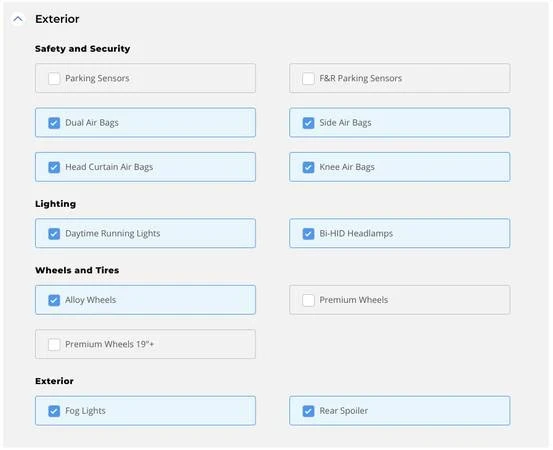Collapse the Exterior section chevron
The width and height of the screenshot is (553, 450).
tap(18, 19)
